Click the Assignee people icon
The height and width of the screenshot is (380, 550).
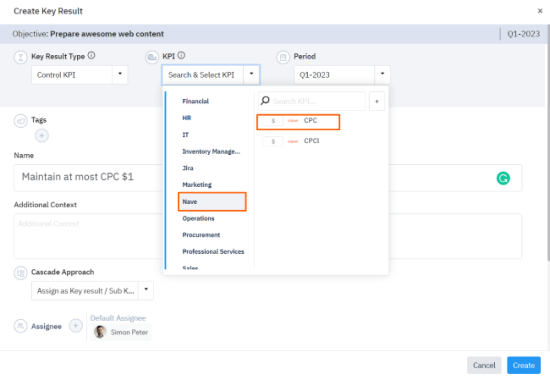tap(20, 326)
